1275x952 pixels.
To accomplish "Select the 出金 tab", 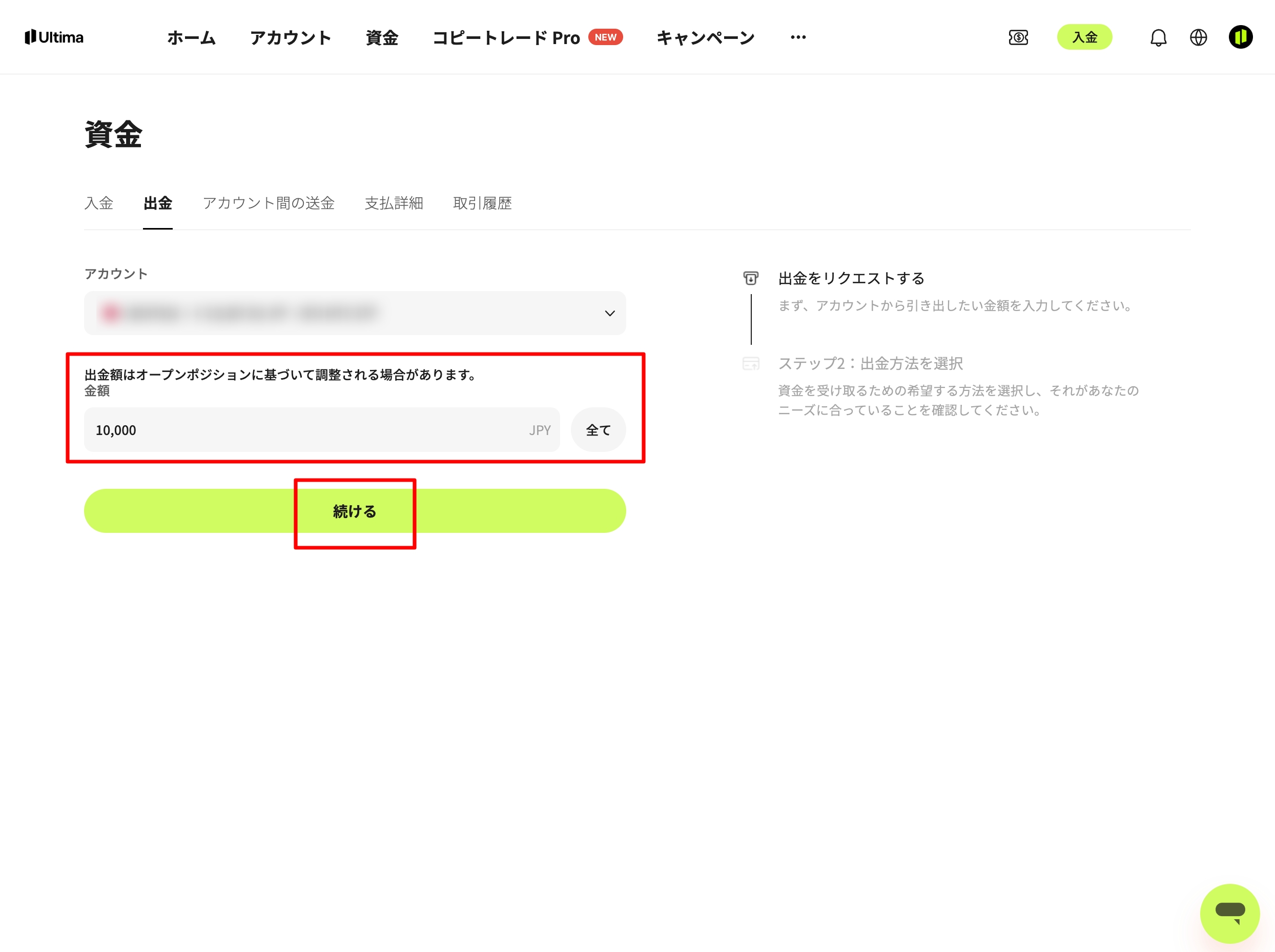I will click(158, 203).
